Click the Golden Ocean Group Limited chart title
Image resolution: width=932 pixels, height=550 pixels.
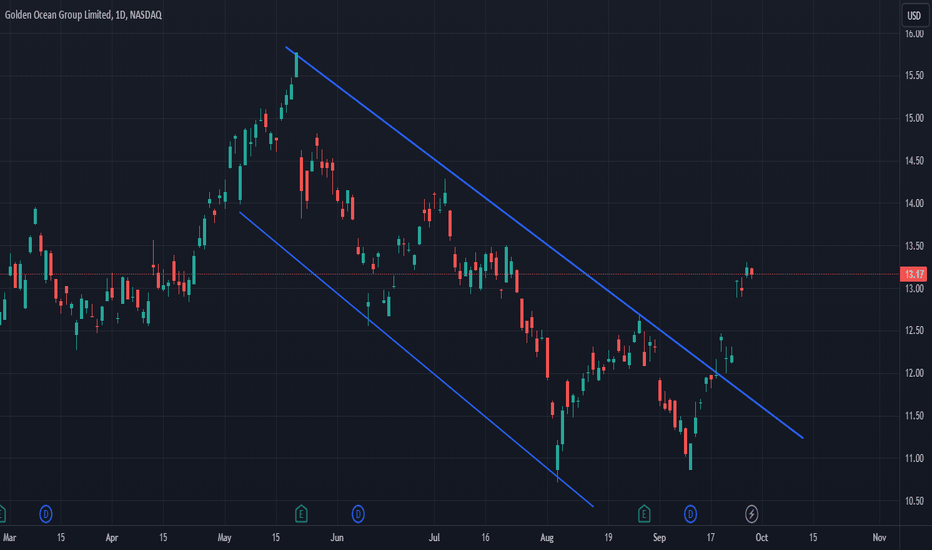click(83, 15)
